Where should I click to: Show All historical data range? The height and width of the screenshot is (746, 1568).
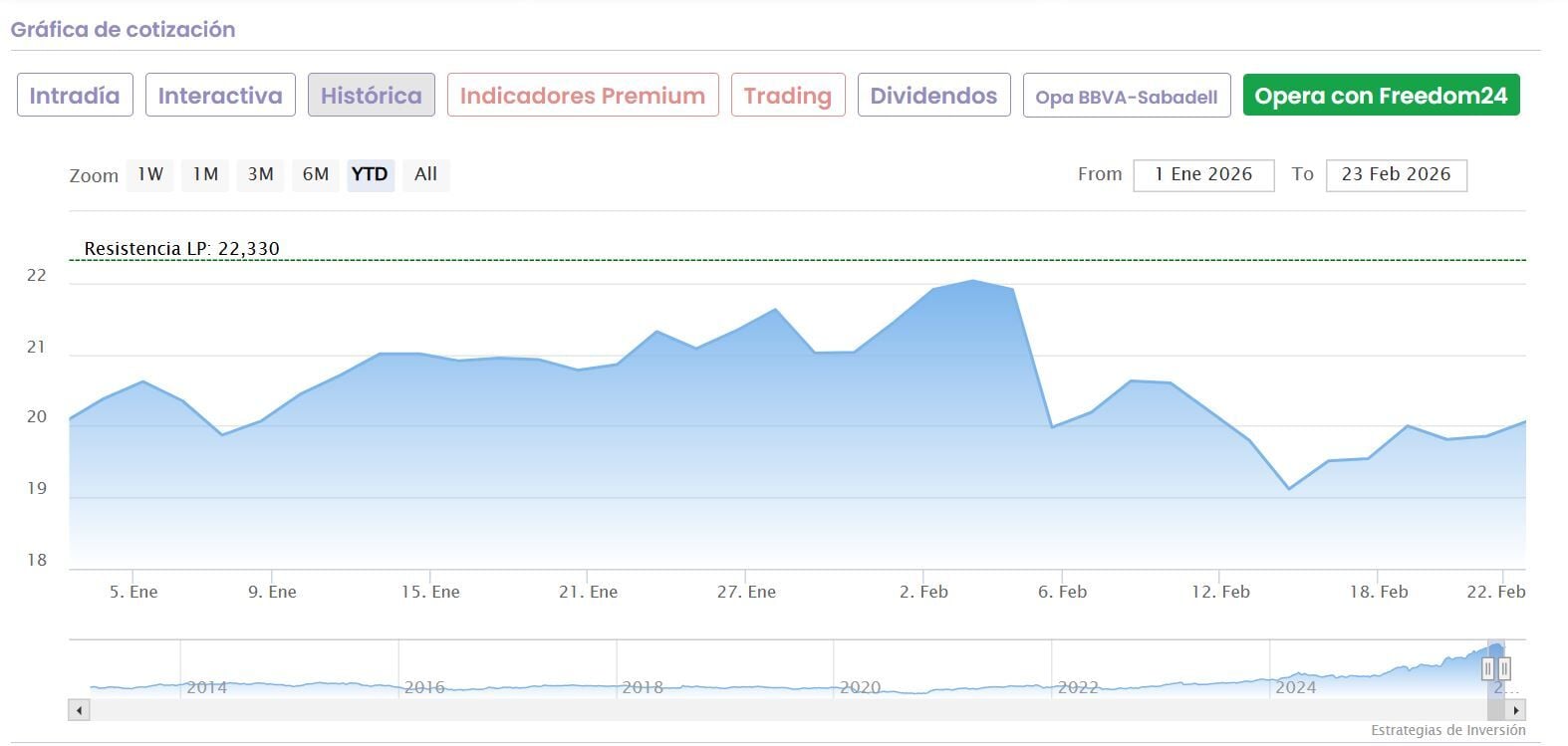(x=426, y=174)
